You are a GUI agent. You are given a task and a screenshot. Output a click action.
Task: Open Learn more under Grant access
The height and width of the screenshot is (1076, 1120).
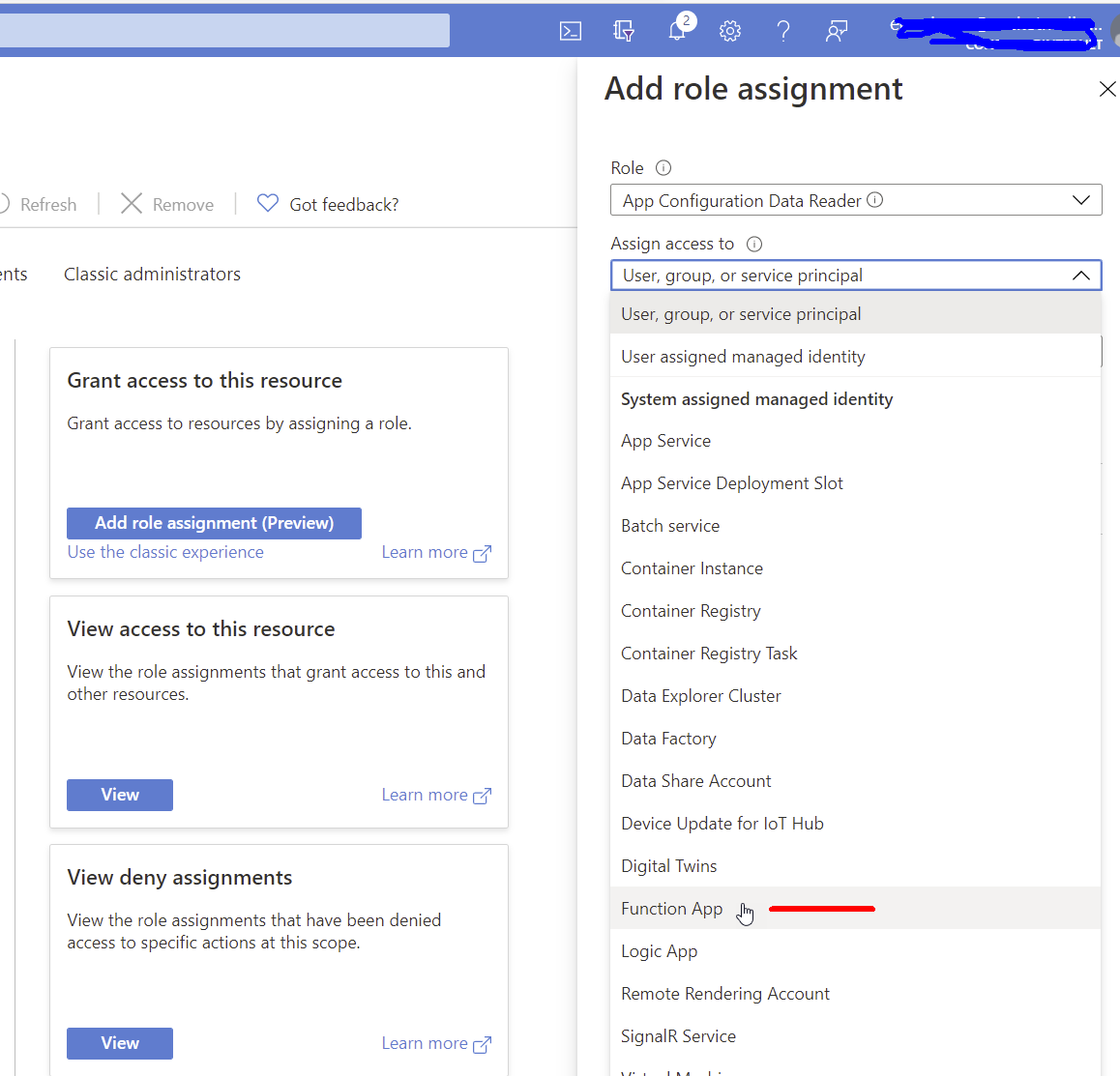[x=436, y=553]
